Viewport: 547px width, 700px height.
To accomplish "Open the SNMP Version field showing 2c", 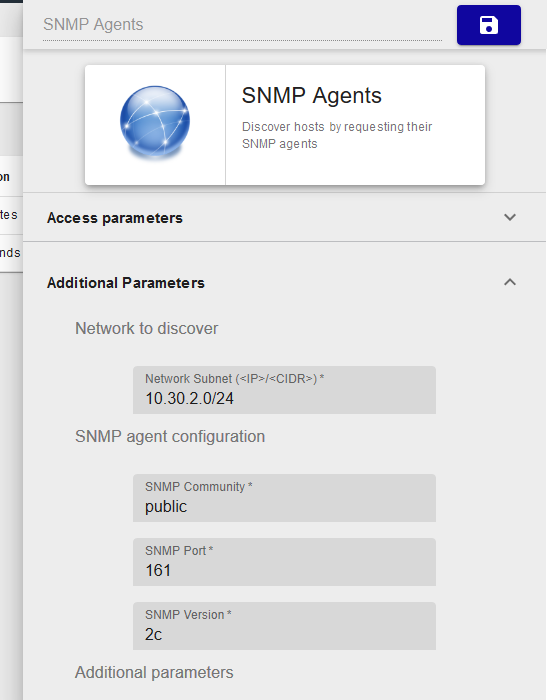I will [284, 626].
